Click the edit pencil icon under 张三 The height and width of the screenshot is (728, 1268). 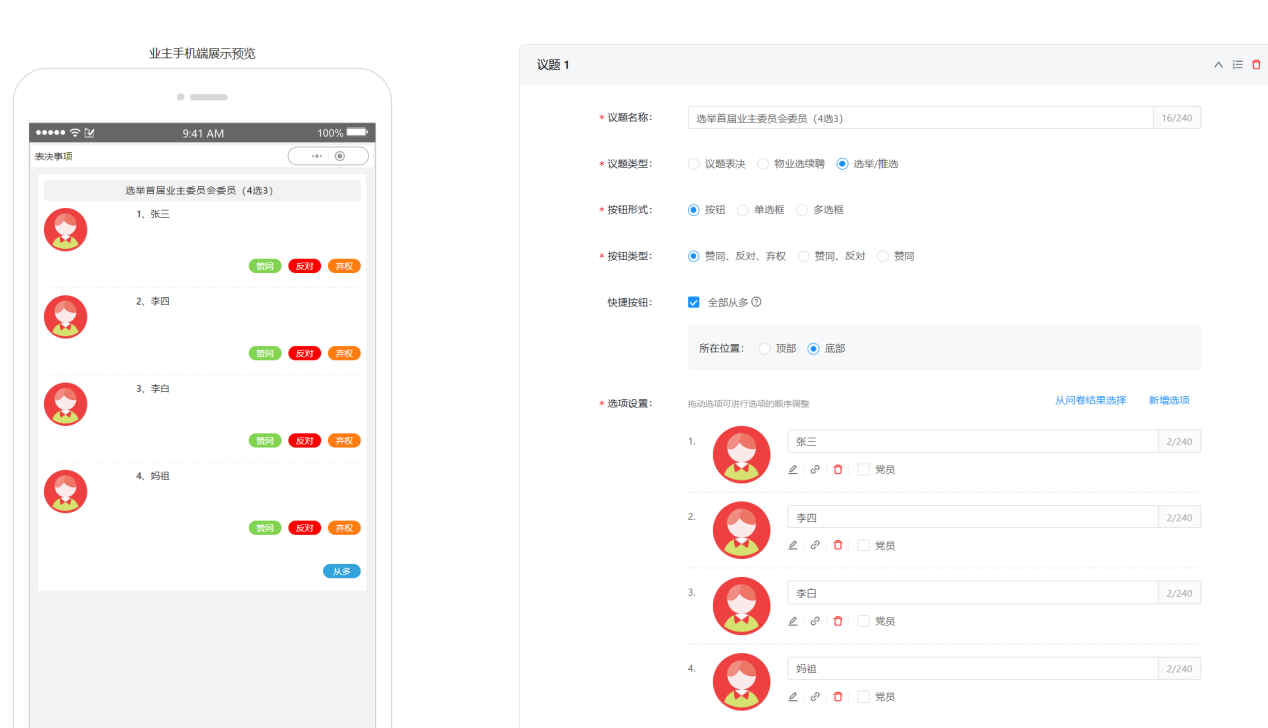pos(793,470)
